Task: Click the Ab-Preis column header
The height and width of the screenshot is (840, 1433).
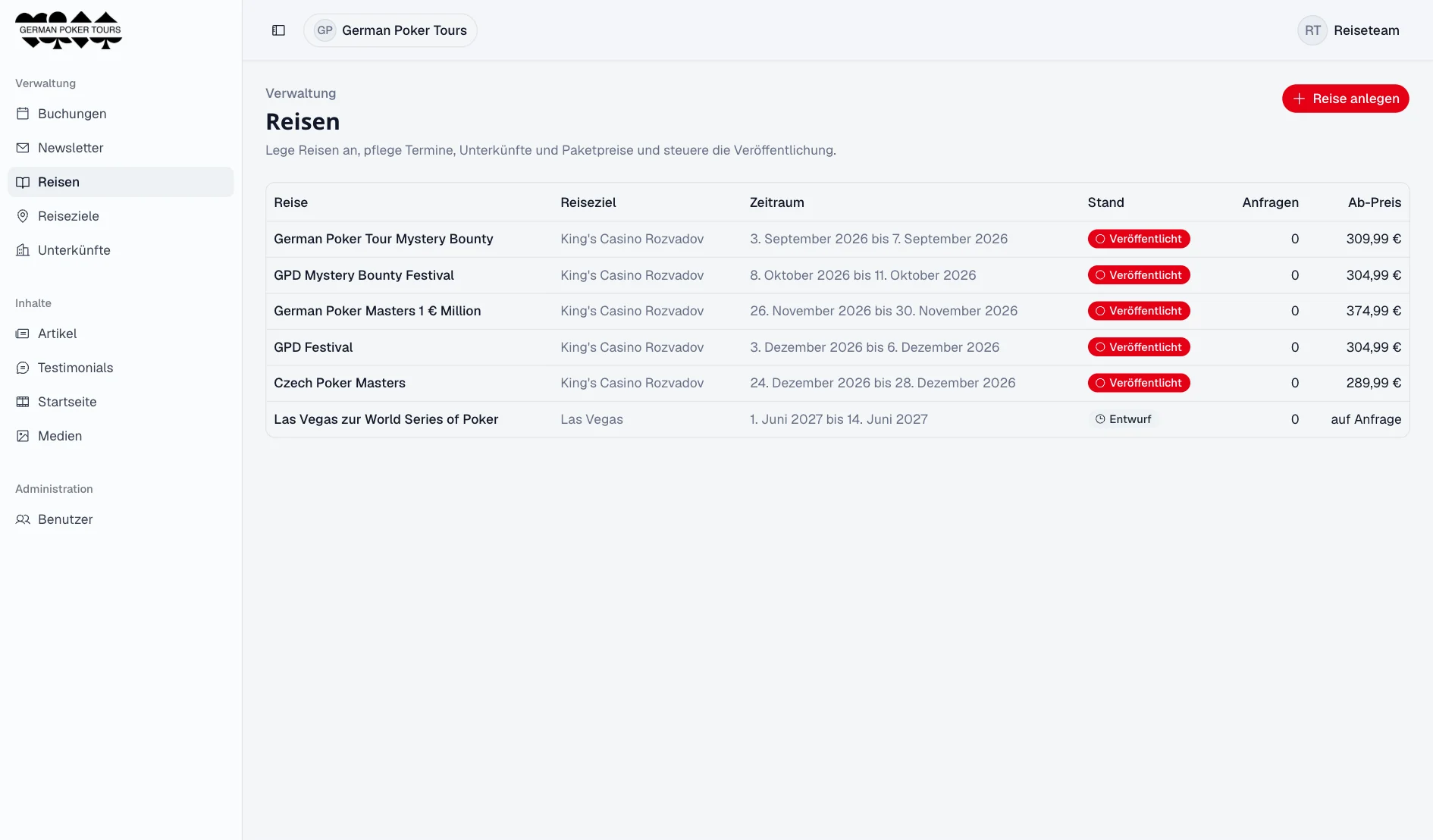Action: (1374, 202)
